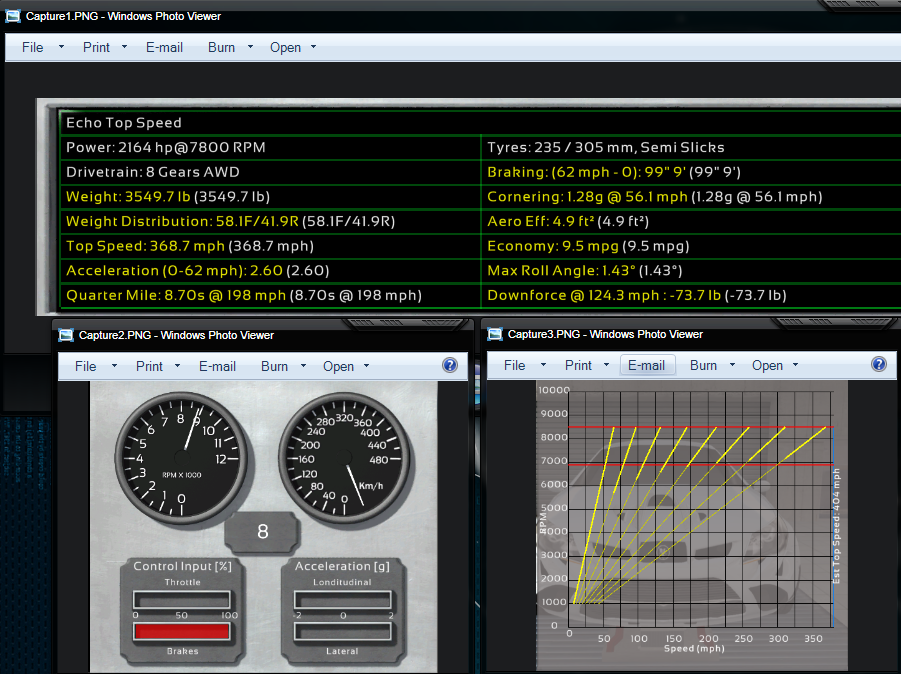Click the "Quarter Mile: 8.70s @ 198 mph" cell
Viewport: 901px width, 674px height.
coord(270,295)
